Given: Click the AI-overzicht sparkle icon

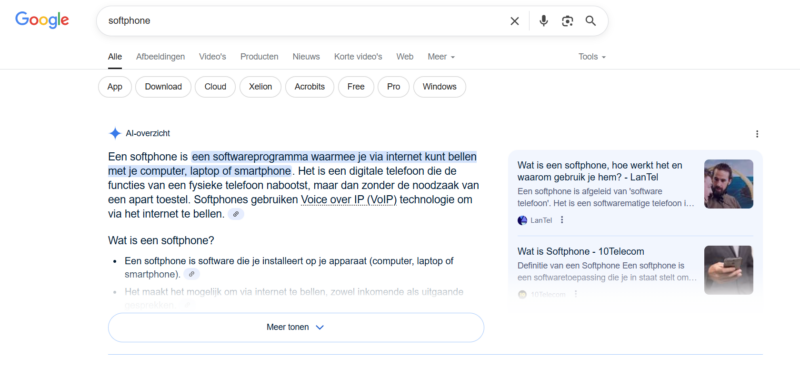Looking at the screenshot, I should click(115, 133).
